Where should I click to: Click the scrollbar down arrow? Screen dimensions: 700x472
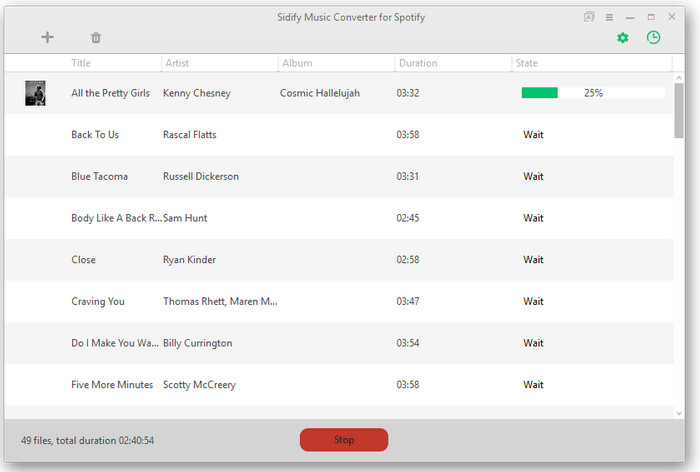[x=679, y=414]
